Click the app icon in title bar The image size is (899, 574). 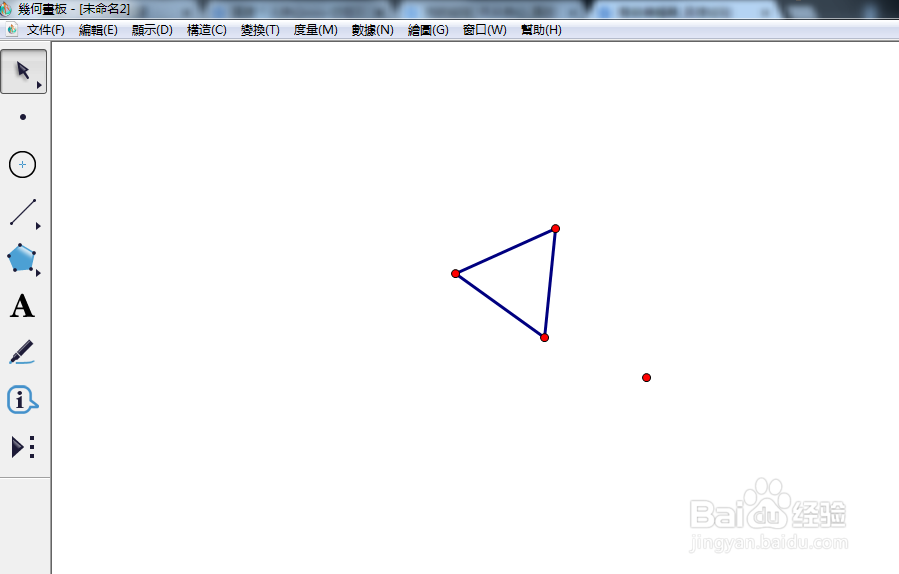point(6,9)
